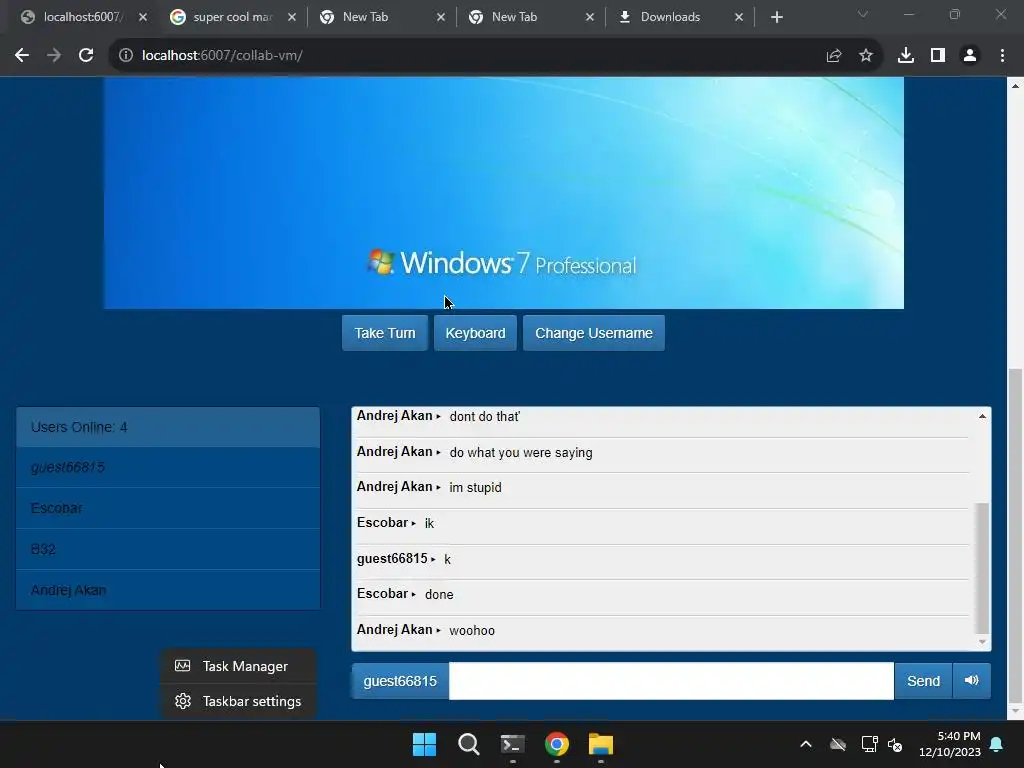Open Chrome three-dot menu
Viewport: 1024px width, 768px height.
pyautogui.click(x=1002, y=56)
